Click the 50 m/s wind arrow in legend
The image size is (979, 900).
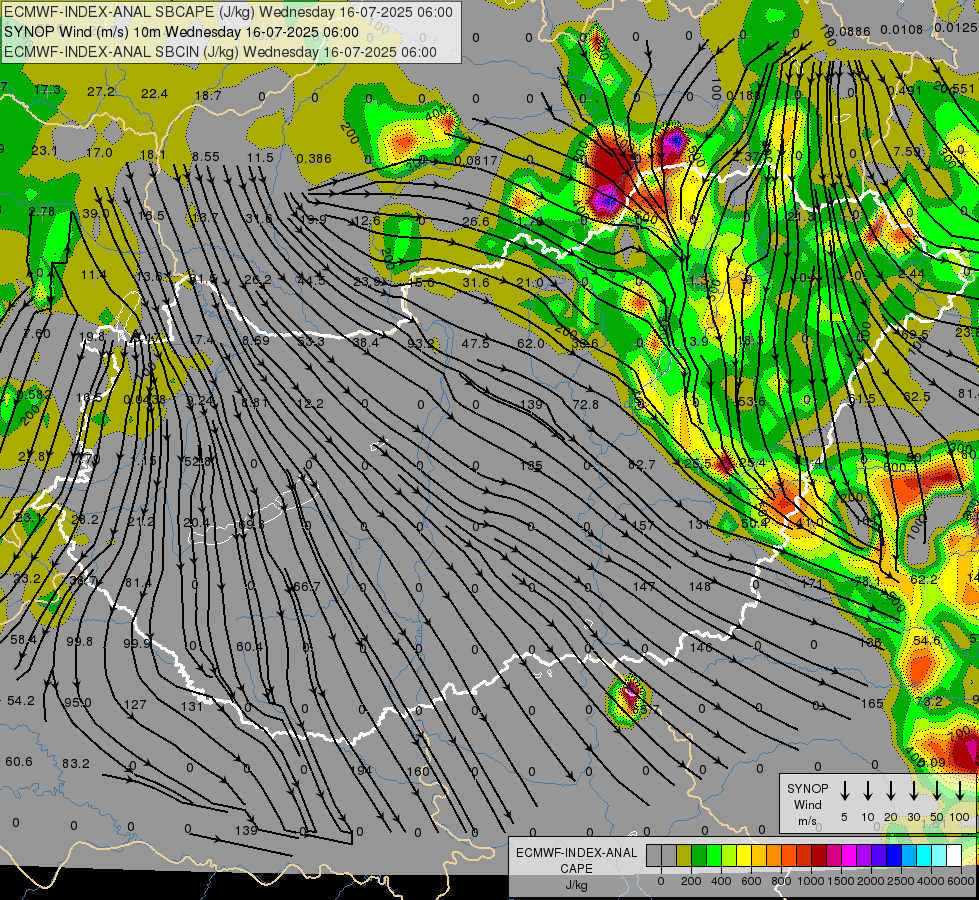click(x=937, y=791)
